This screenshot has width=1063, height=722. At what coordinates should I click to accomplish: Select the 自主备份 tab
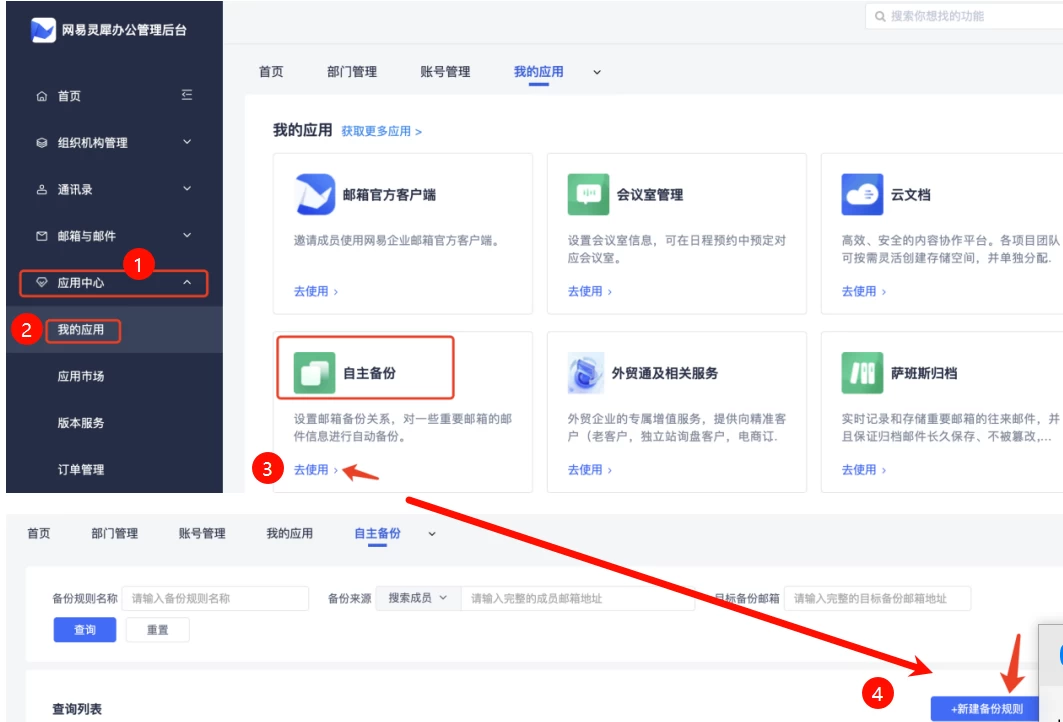(378, 534)
